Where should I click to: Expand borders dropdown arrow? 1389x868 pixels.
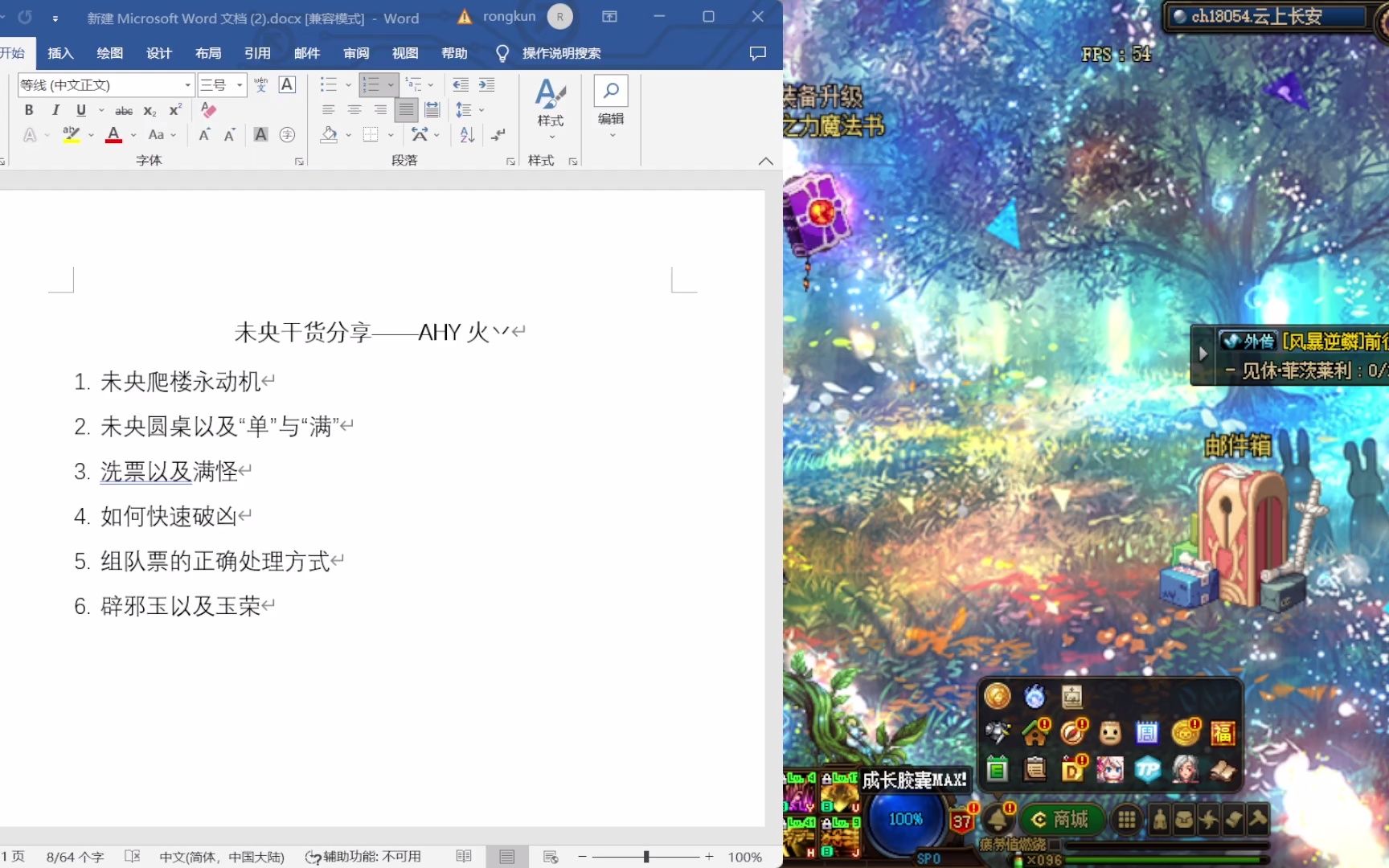(x=391, y=135)
